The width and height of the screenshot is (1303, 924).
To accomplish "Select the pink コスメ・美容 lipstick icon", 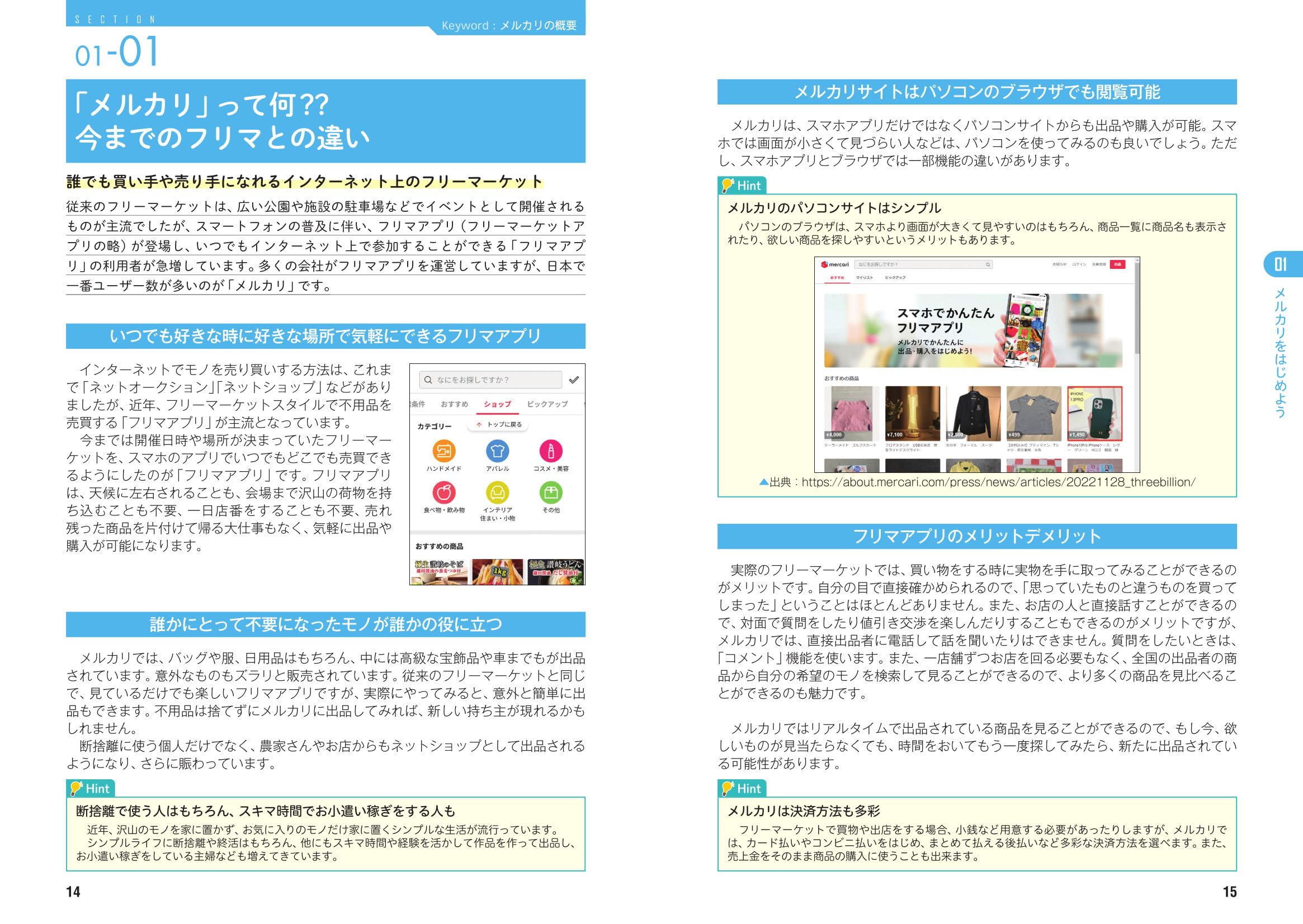I will (x=550, y=451).
